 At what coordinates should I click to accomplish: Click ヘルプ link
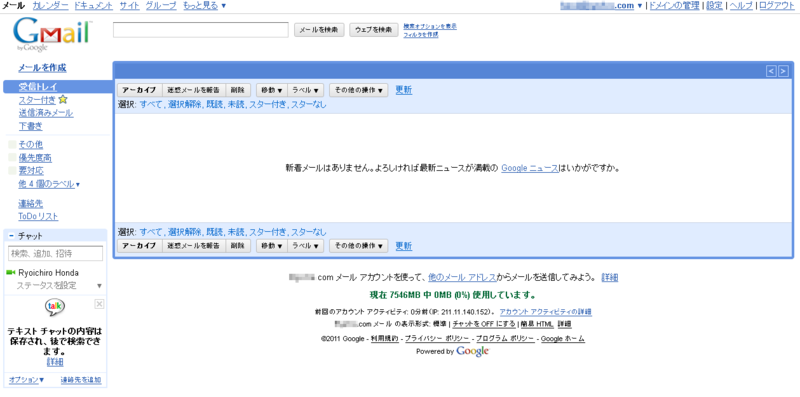coord(741,6)
